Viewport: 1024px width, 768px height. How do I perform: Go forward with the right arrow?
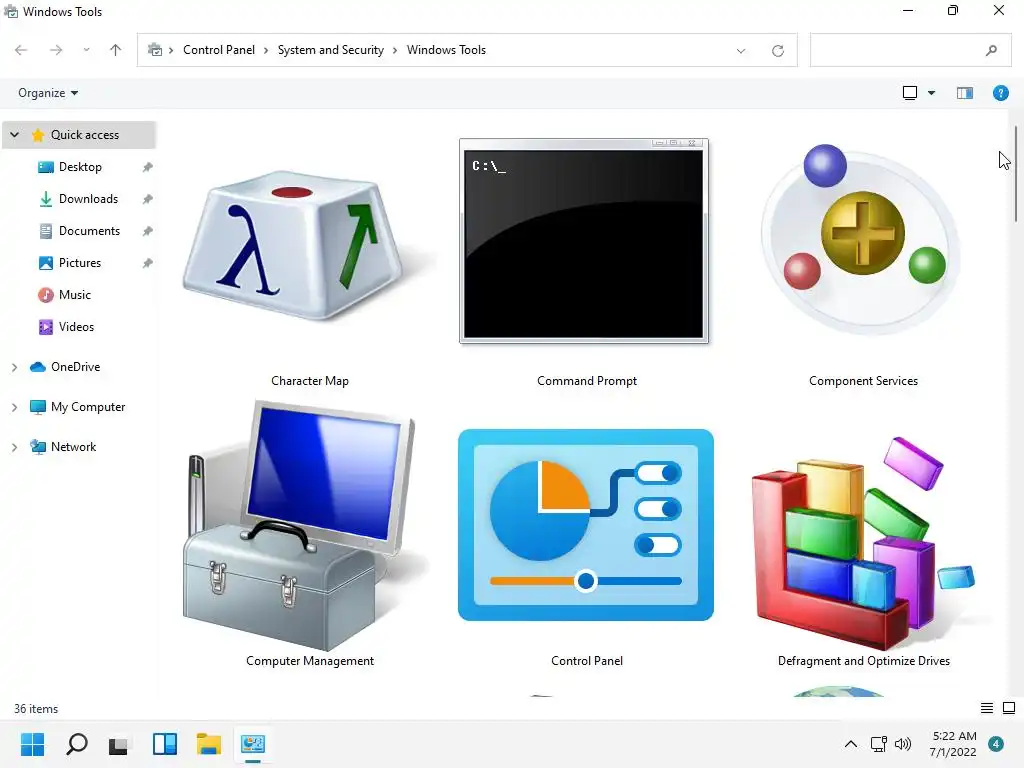[x=56, y=50]
